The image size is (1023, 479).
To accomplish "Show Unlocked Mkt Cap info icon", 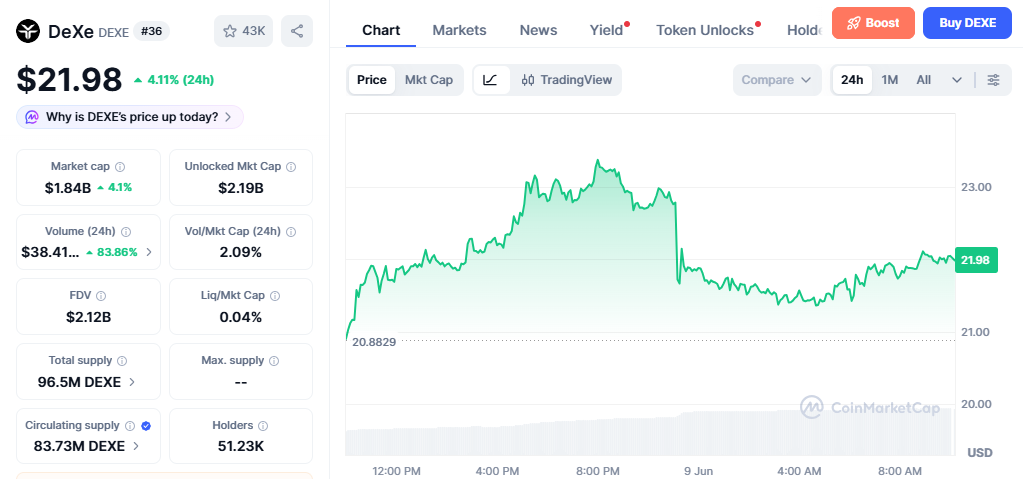I will point(291,166).
